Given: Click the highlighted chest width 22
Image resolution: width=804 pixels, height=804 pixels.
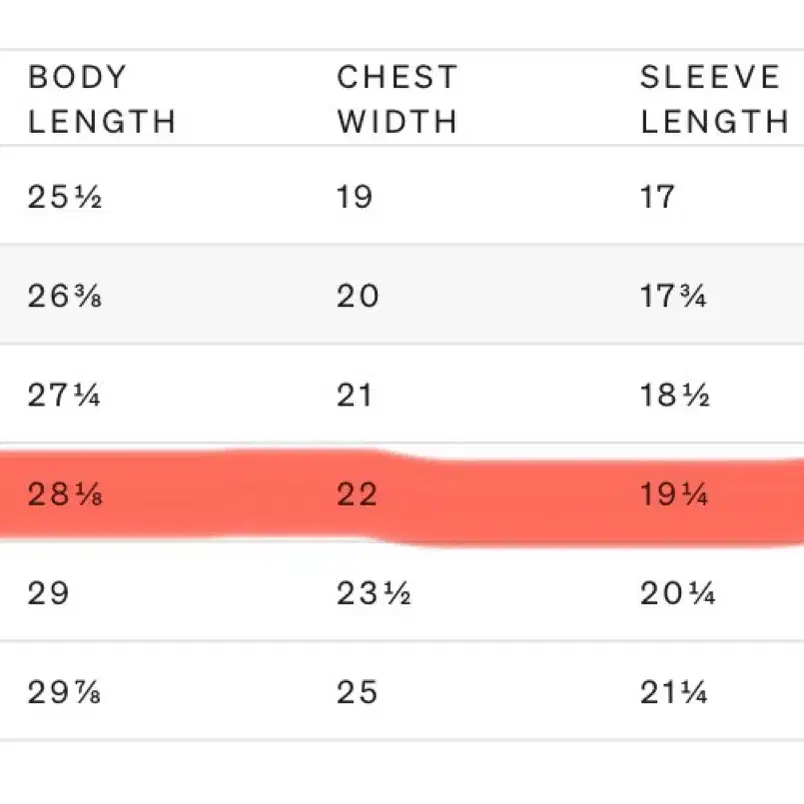Looking at the screenshot, I should pyautogui.click(x=357, y=494).
